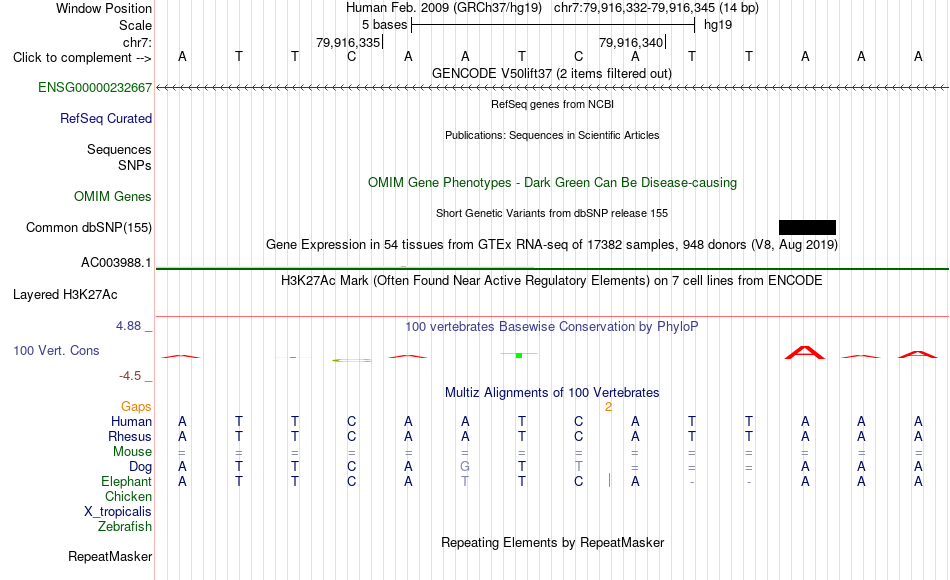Open the OMIM Genes track label
950x580 pixels.
pyautogui.click(x=113, y=196)
